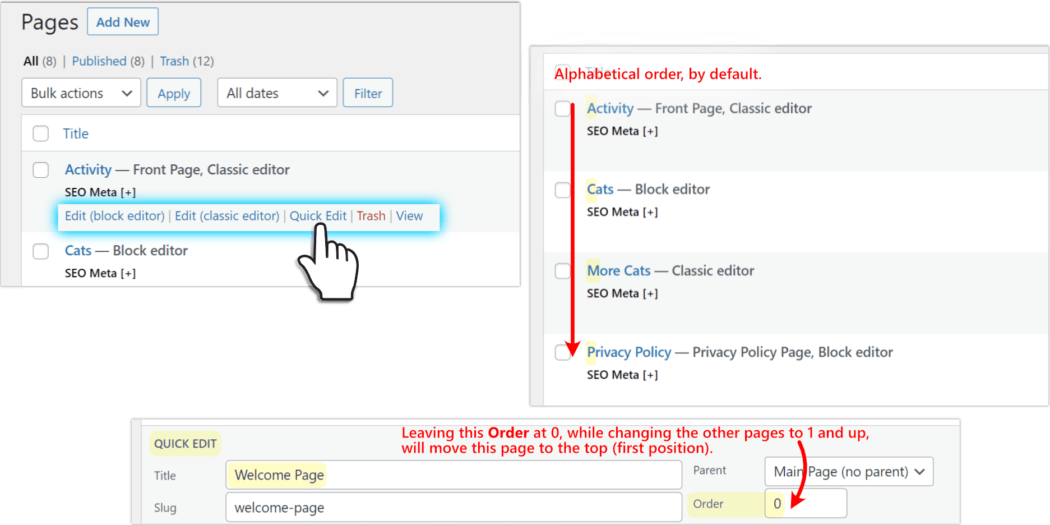This screenshot has width=1050, height=525.
Task: Tick the select-all checkbox next to Title
Action: pyautogui.click(x=41, y=134)
